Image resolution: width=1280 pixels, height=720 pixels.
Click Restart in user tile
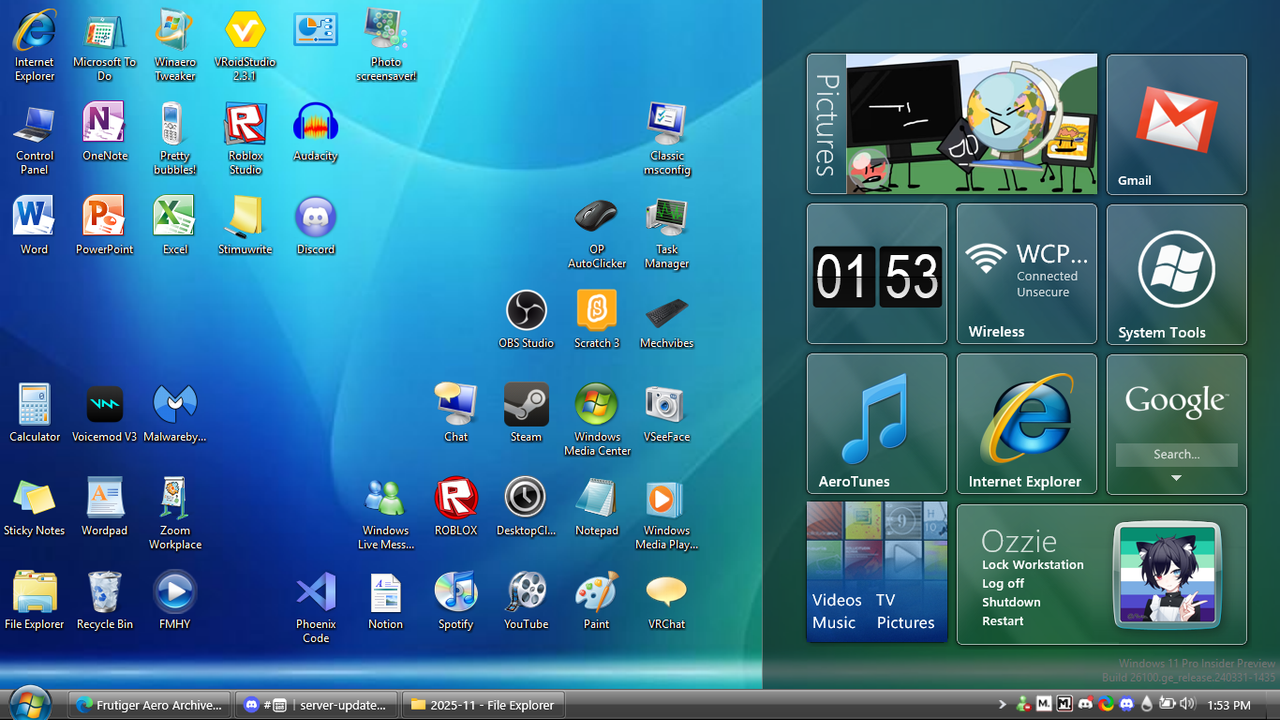point(1002,621)
